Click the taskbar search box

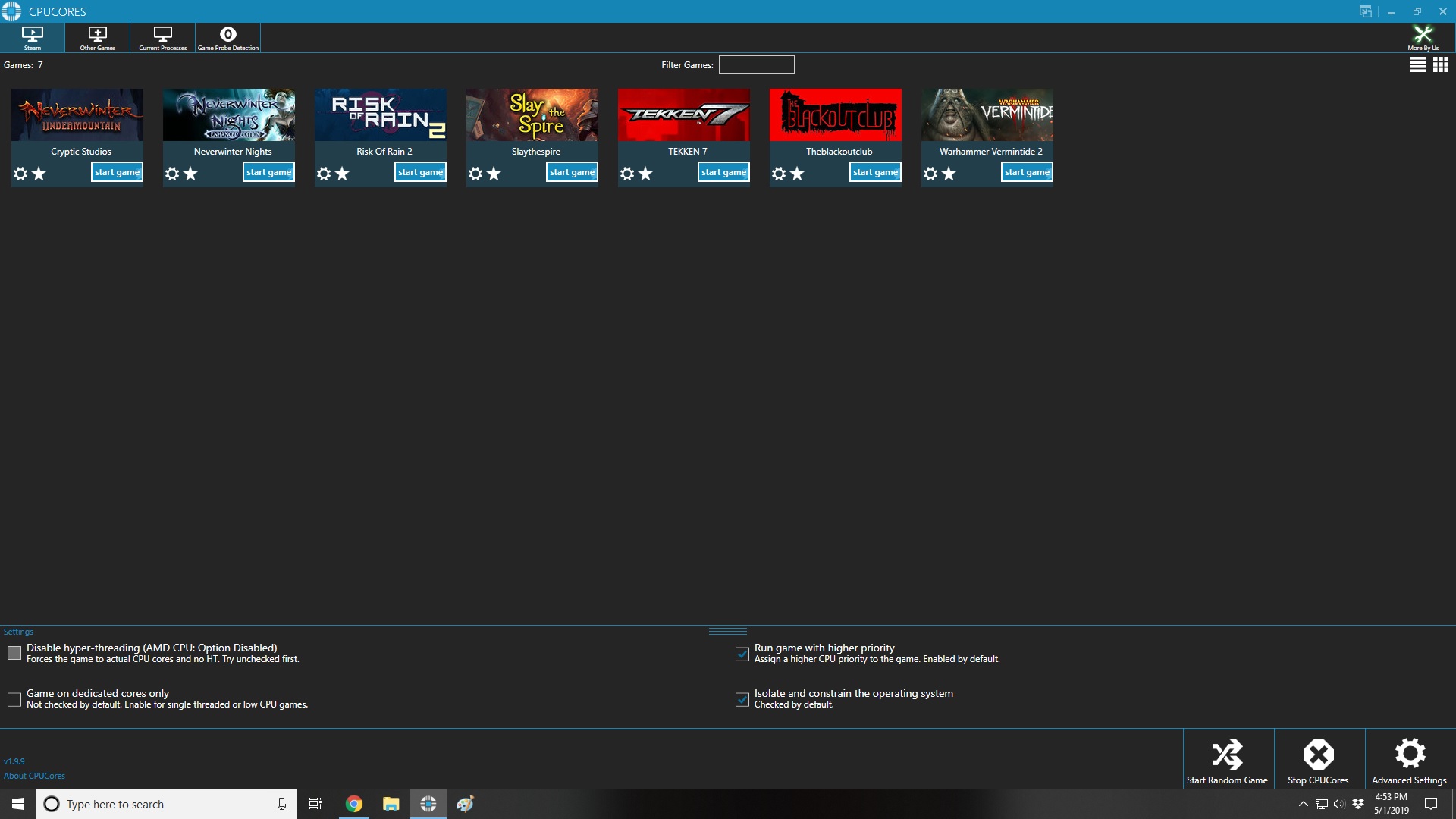click(167, 804)
